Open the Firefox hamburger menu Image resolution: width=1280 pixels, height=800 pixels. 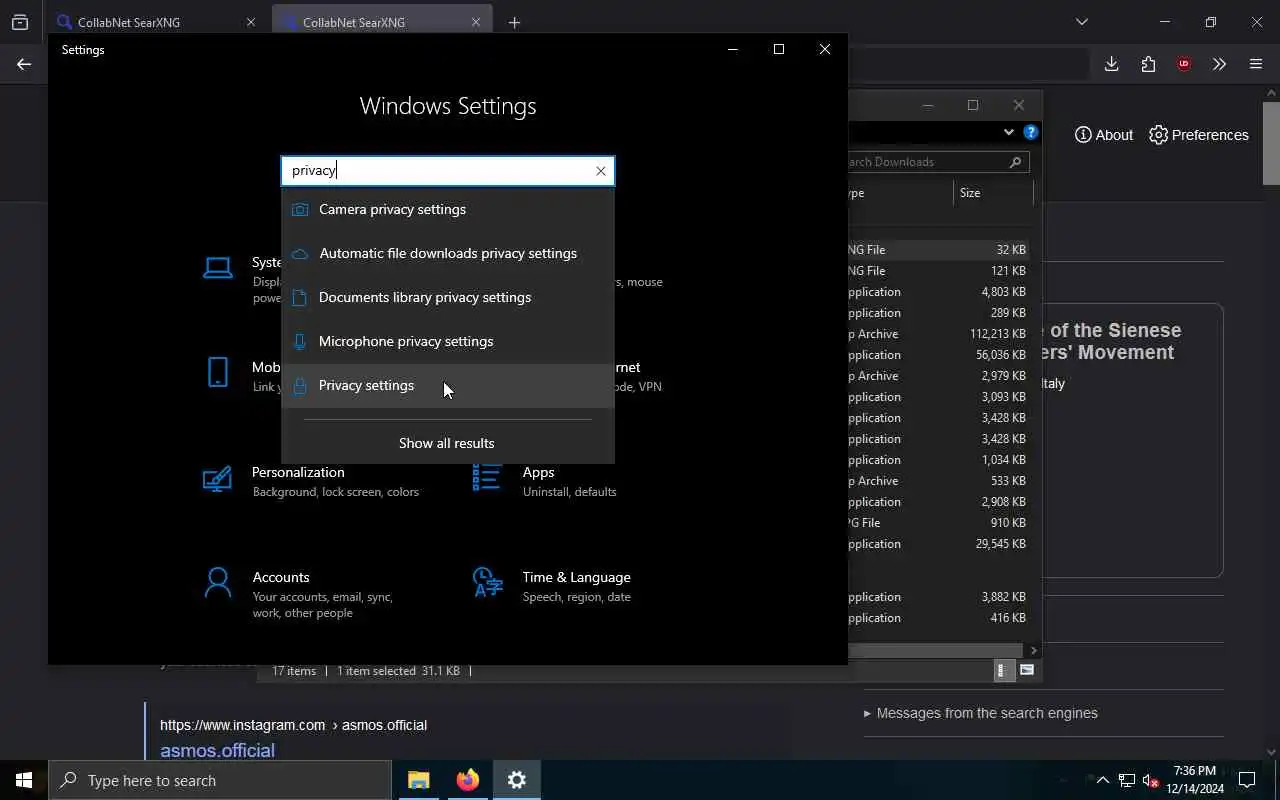point(1256,64)
